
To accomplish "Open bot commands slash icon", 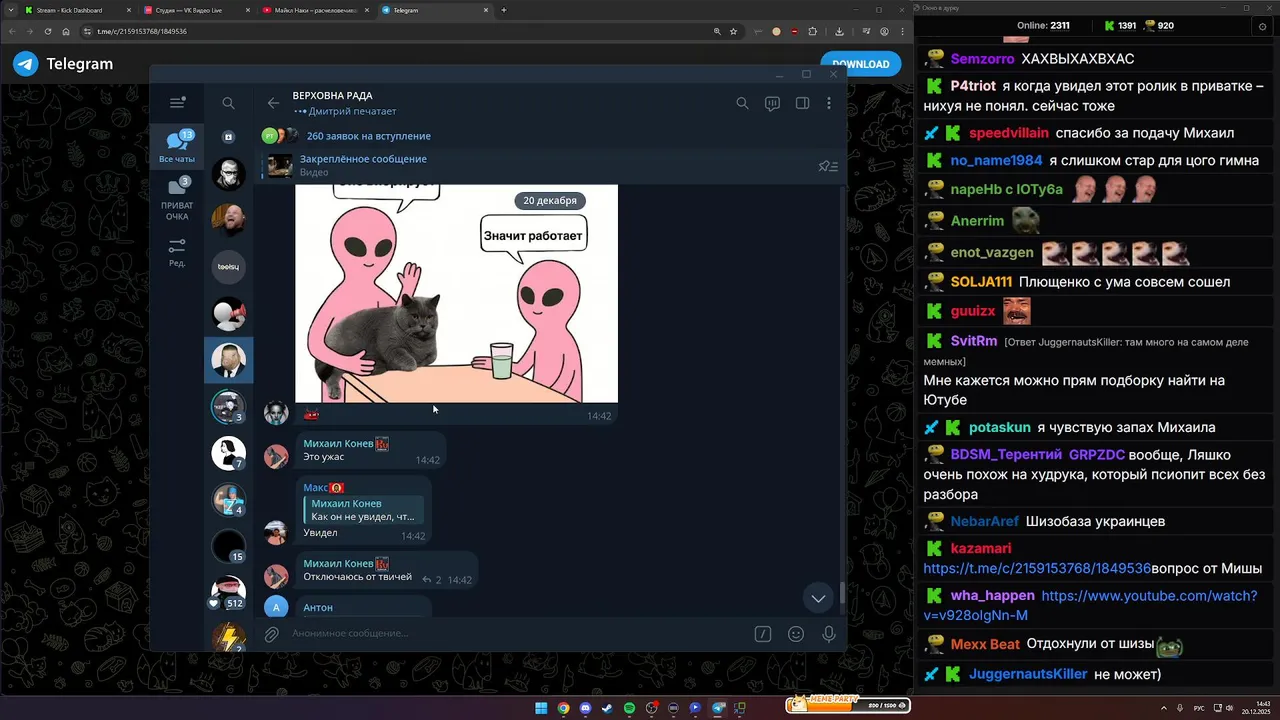I will (x=763, y=634).
